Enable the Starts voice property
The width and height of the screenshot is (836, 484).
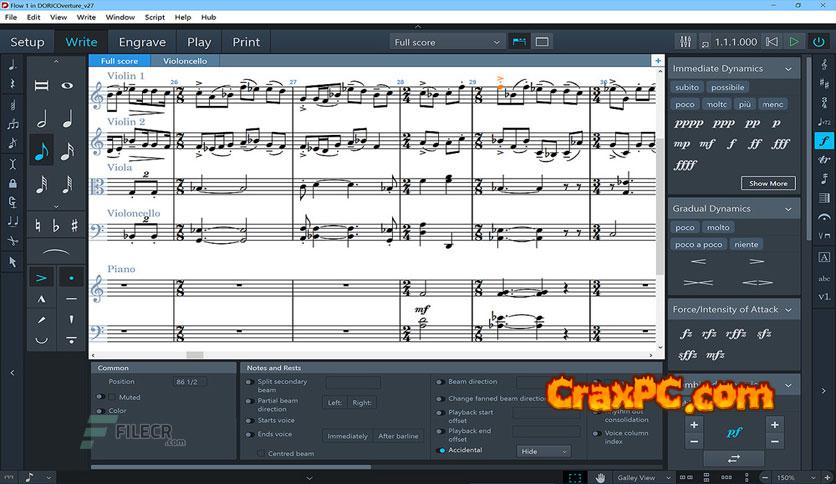249,421
